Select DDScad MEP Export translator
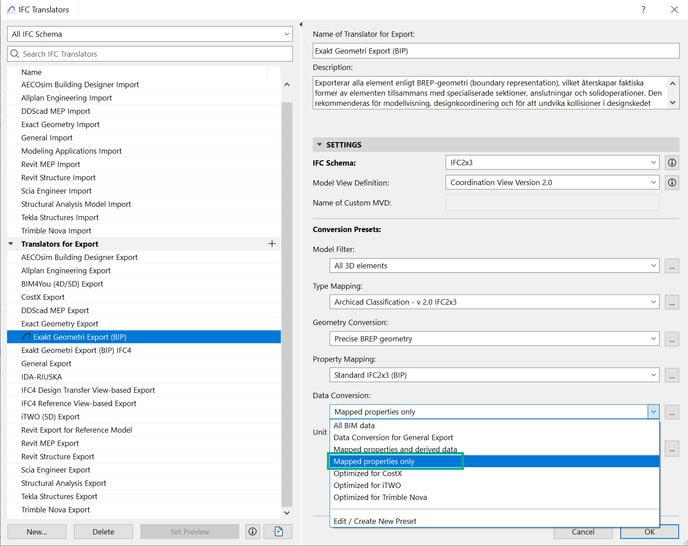688x546 pixels. [144, 310]
